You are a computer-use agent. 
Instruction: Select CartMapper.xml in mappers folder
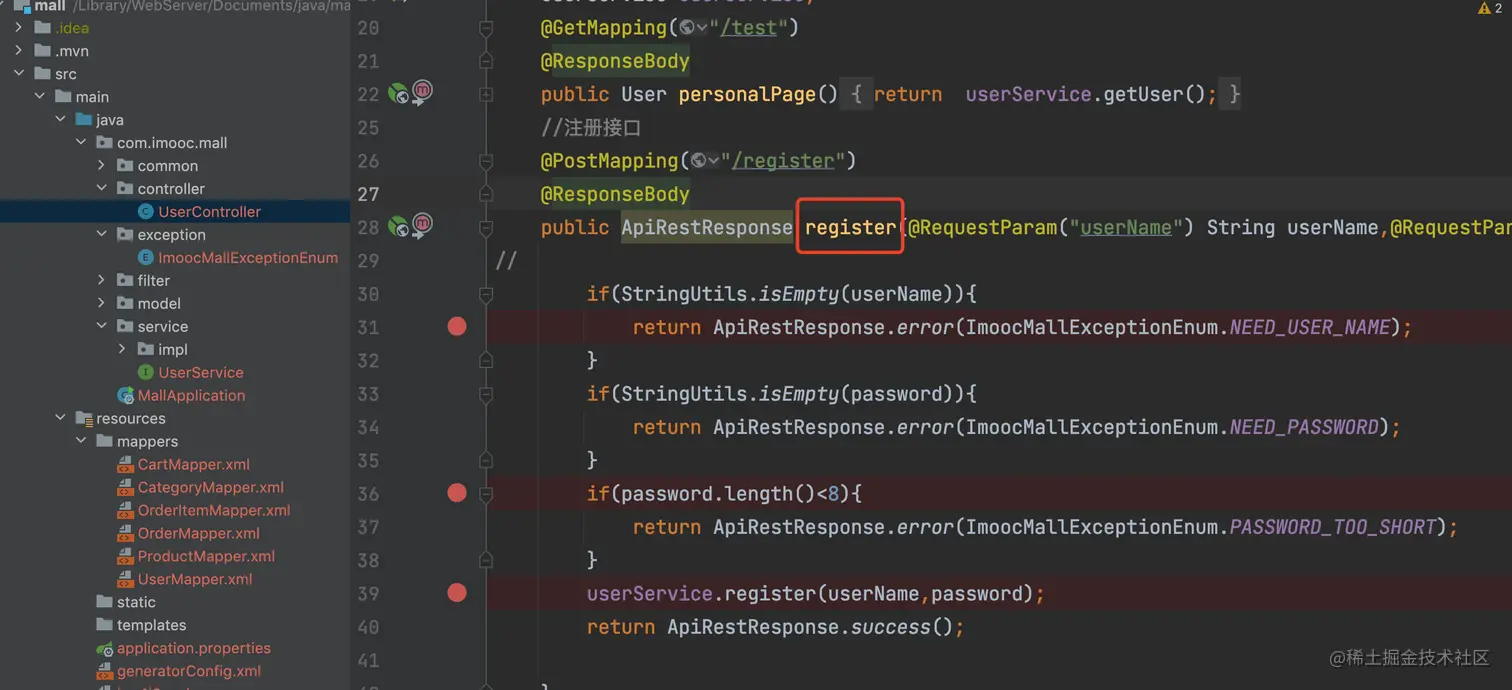click(x=194, y=465)
